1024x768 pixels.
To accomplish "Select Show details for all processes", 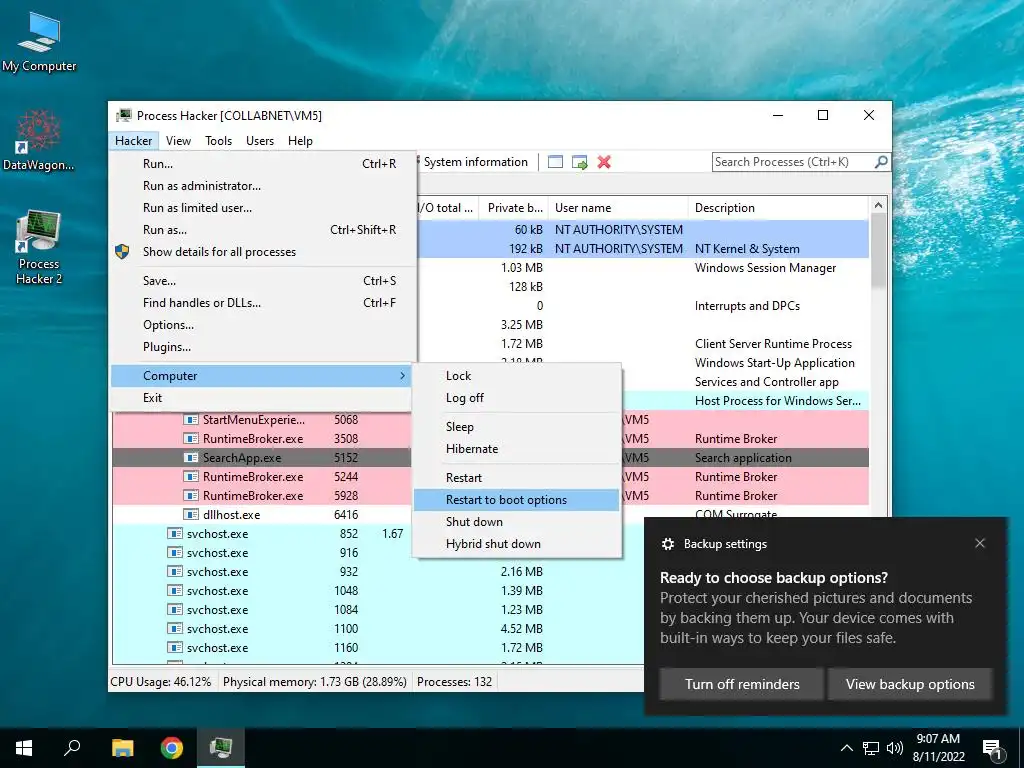I will [x=263, y=251].
